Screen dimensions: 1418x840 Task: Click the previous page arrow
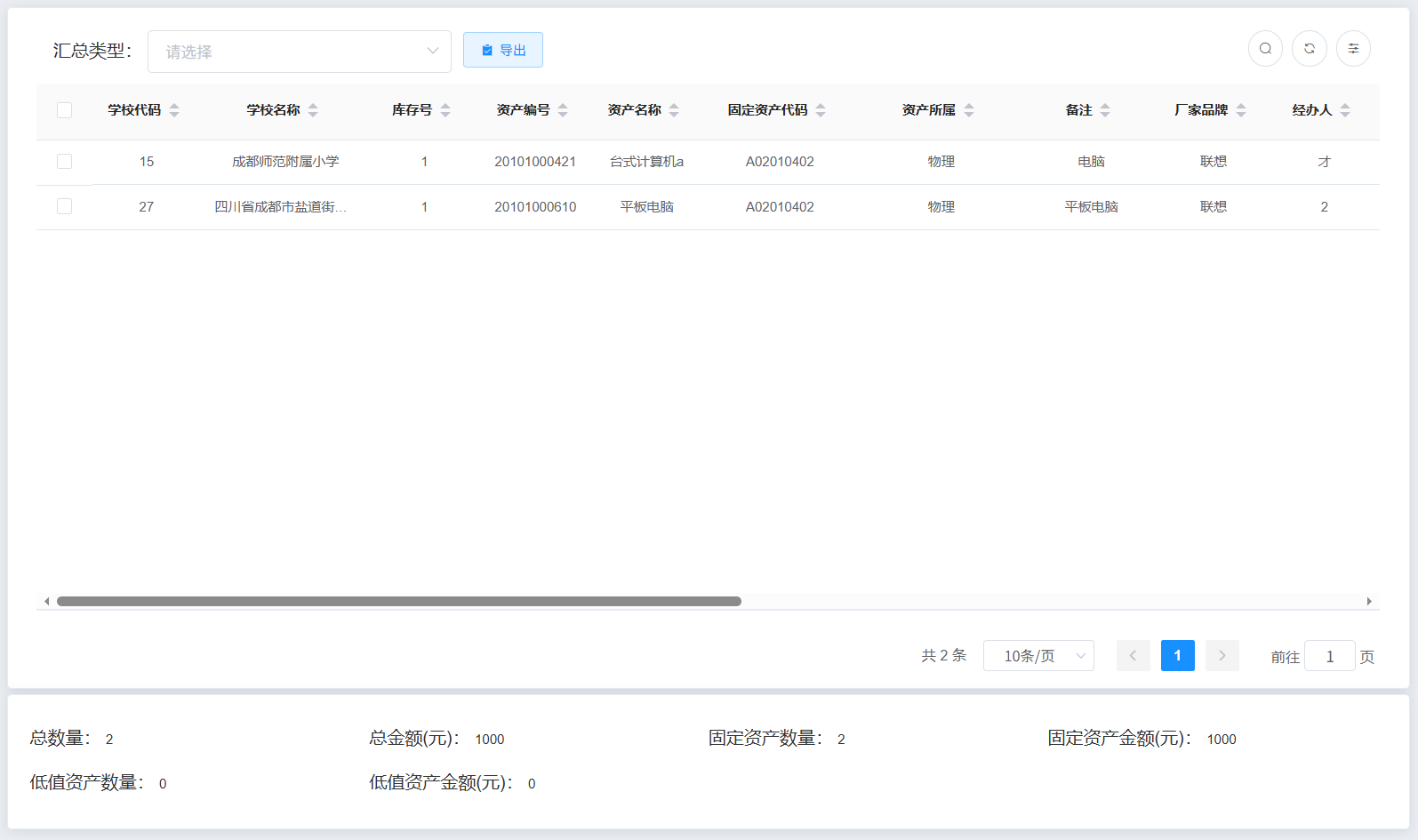pyautogui.click(x=1133, y=656)
